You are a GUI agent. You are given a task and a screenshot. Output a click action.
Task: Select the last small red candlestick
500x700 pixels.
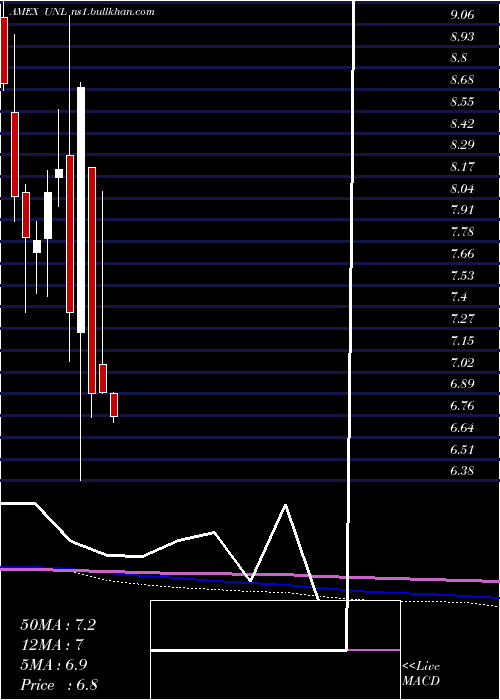[x=114, y=404]
